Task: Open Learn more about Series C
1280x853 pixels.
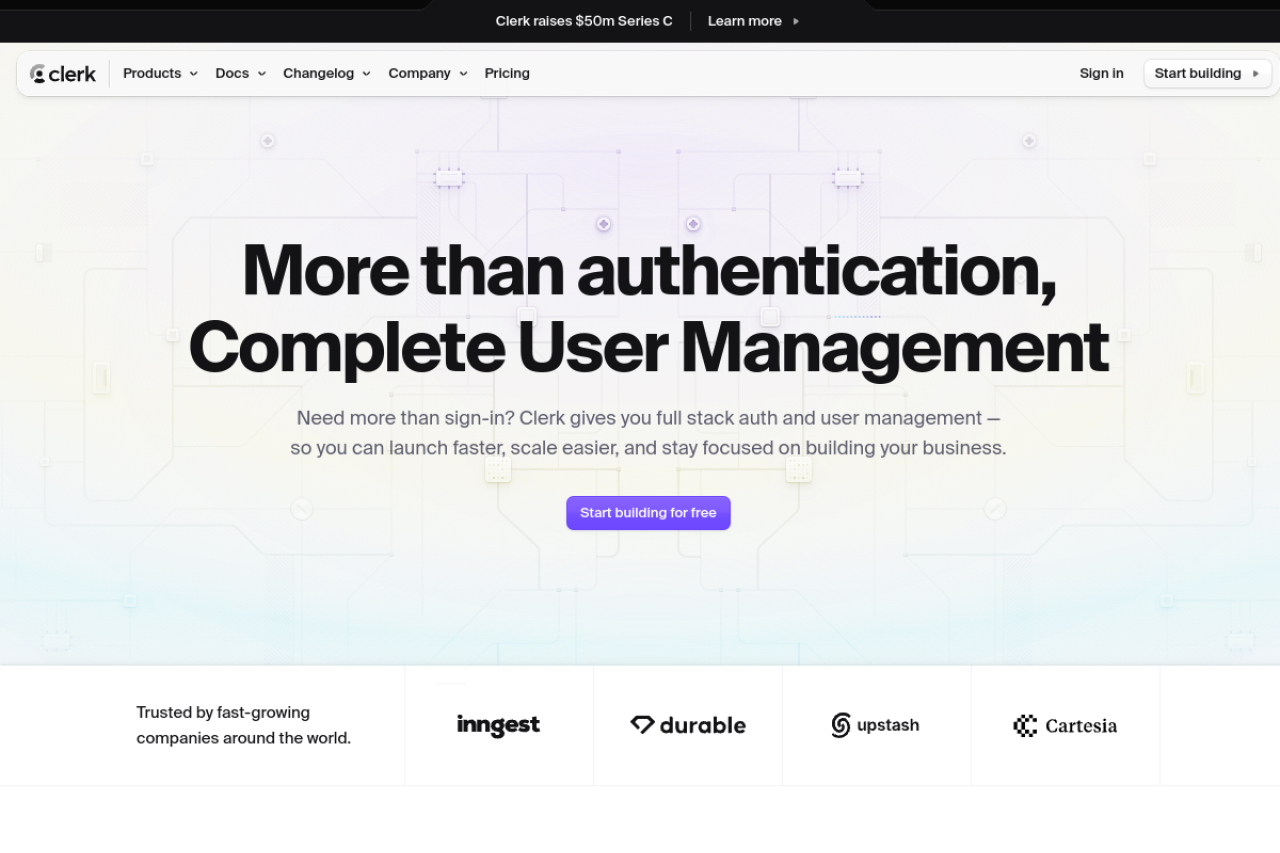Action: click(745, 21)
